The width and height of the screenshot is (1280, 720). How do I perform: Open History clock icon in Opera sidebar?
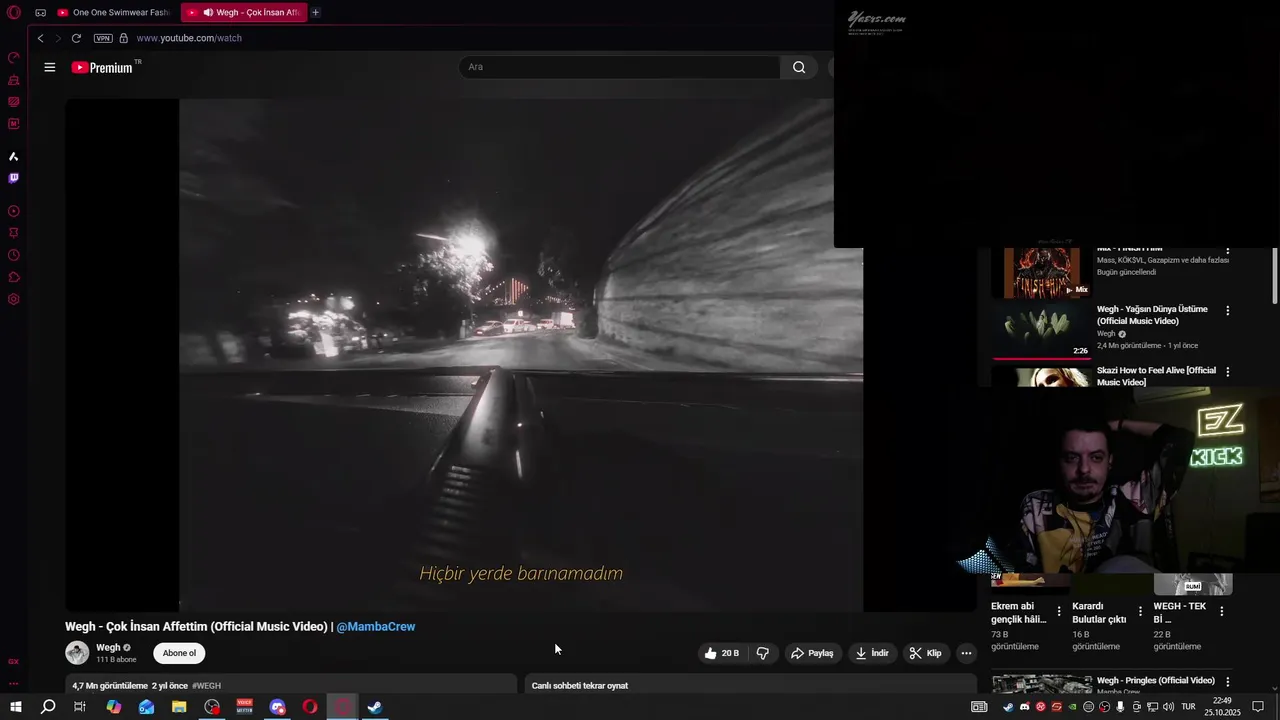14,255
